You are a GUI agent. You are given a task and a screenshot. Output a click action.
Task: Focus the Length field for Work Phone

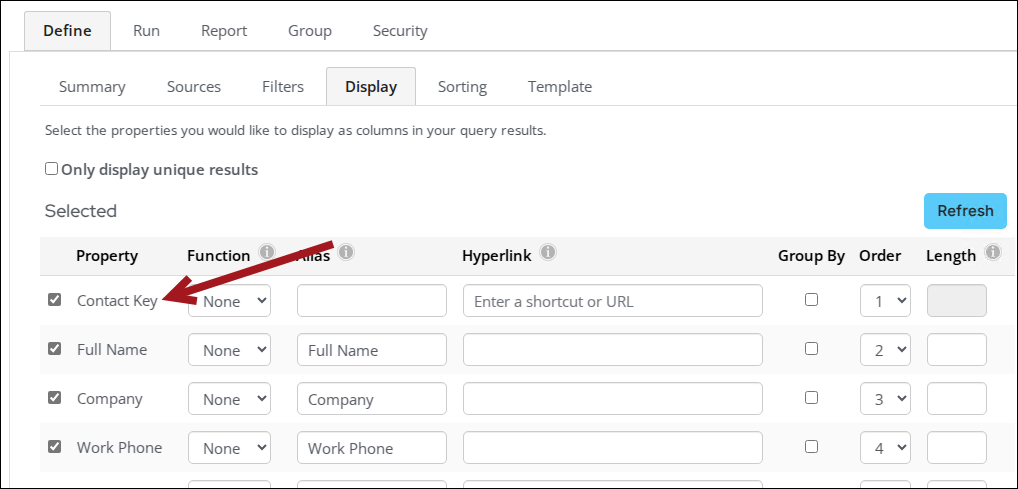[957, 447]
